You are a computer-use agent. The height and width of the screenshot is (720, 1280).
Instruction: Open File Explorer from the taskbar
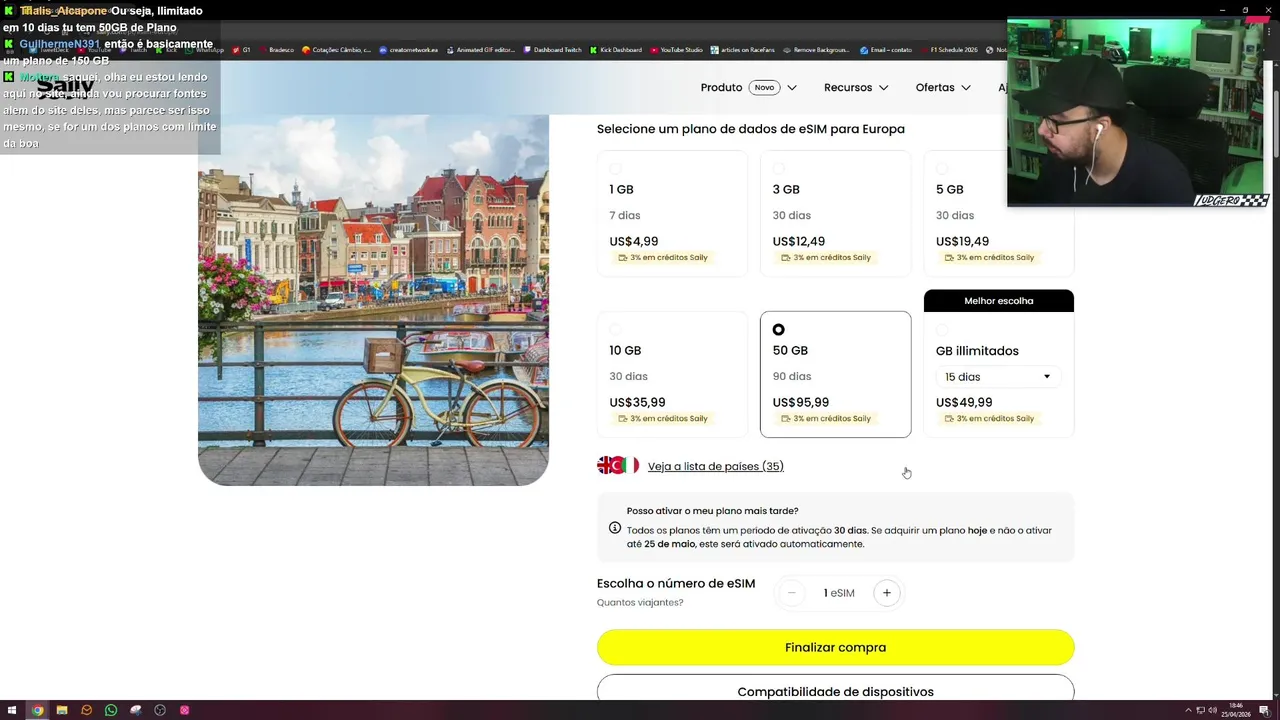point(62,710)
